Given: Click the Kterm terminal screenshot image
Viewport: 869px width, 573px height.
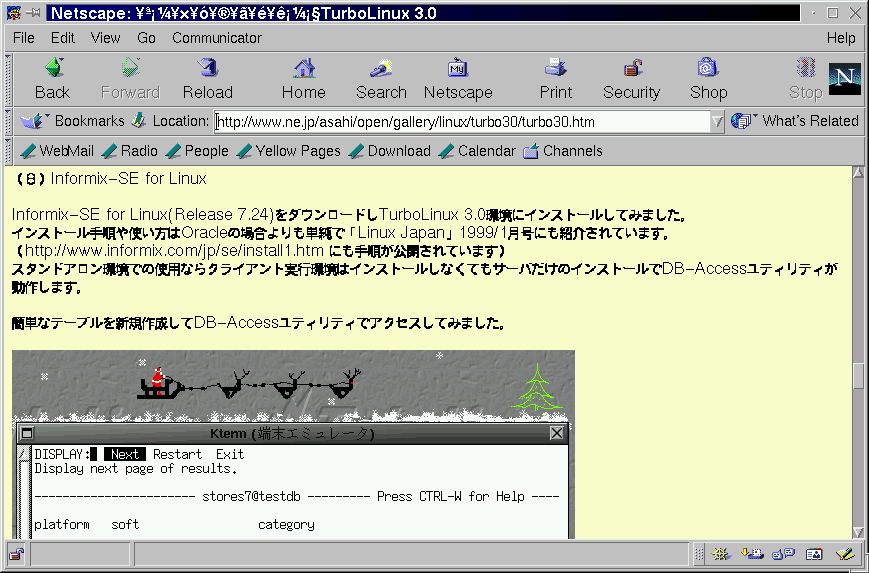Looking at the screenshot, I should [x=293, y=444].
